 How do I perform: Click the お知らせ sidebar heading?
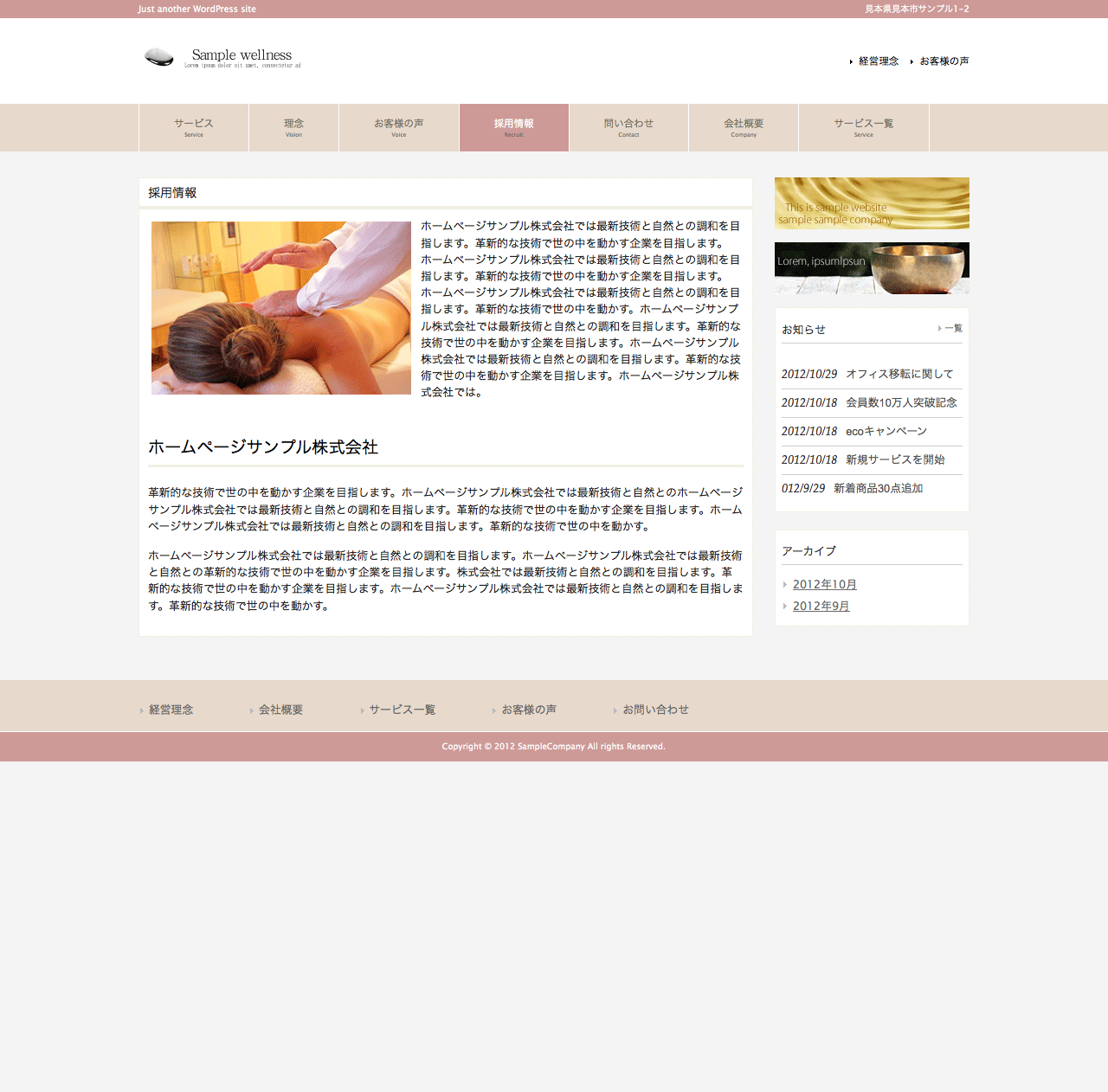(803, 330)
